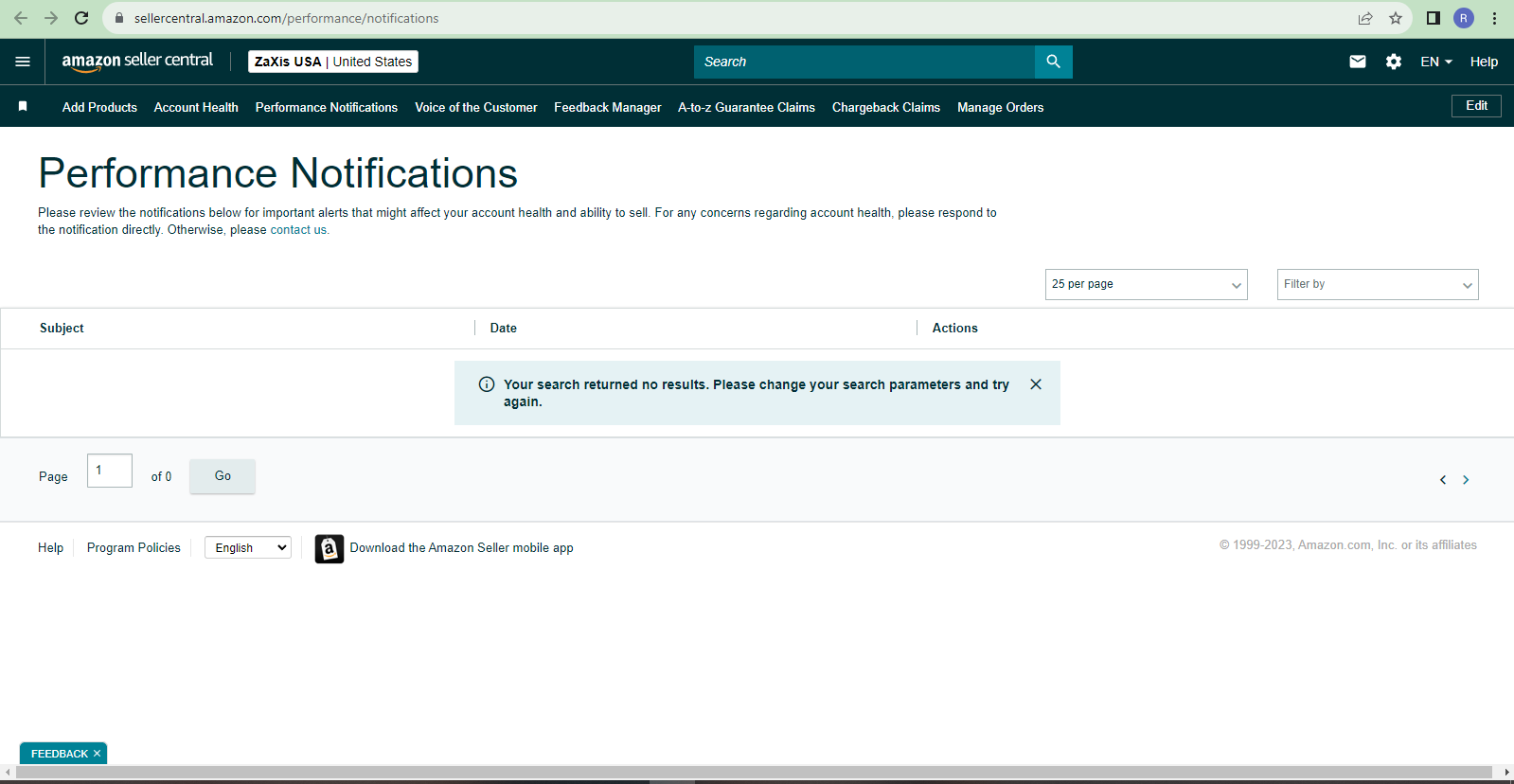Open the Chrome three-dot menu

(1494, 18)
